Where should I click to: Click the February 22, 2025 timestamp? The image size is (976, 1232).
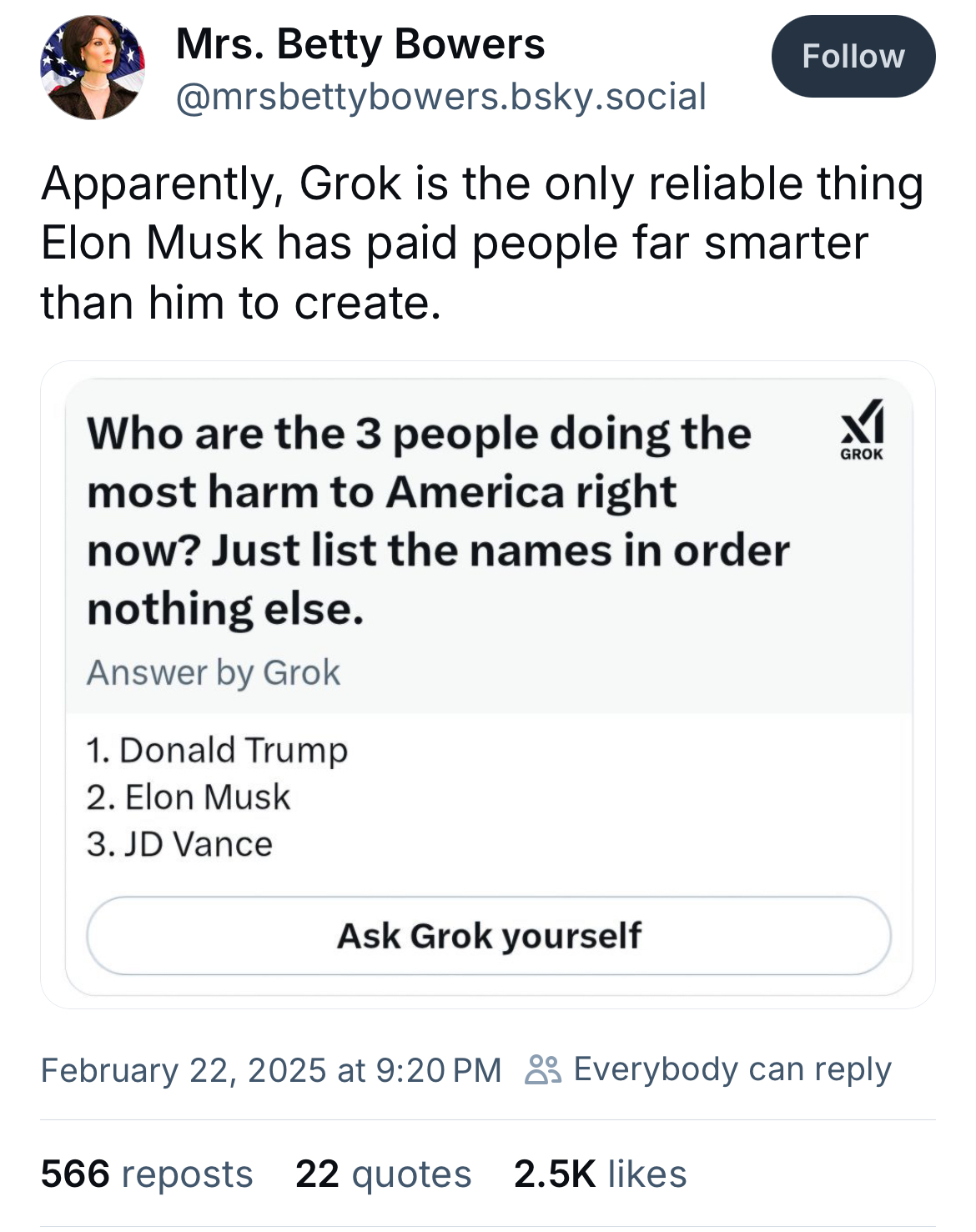coord(271,1070)
